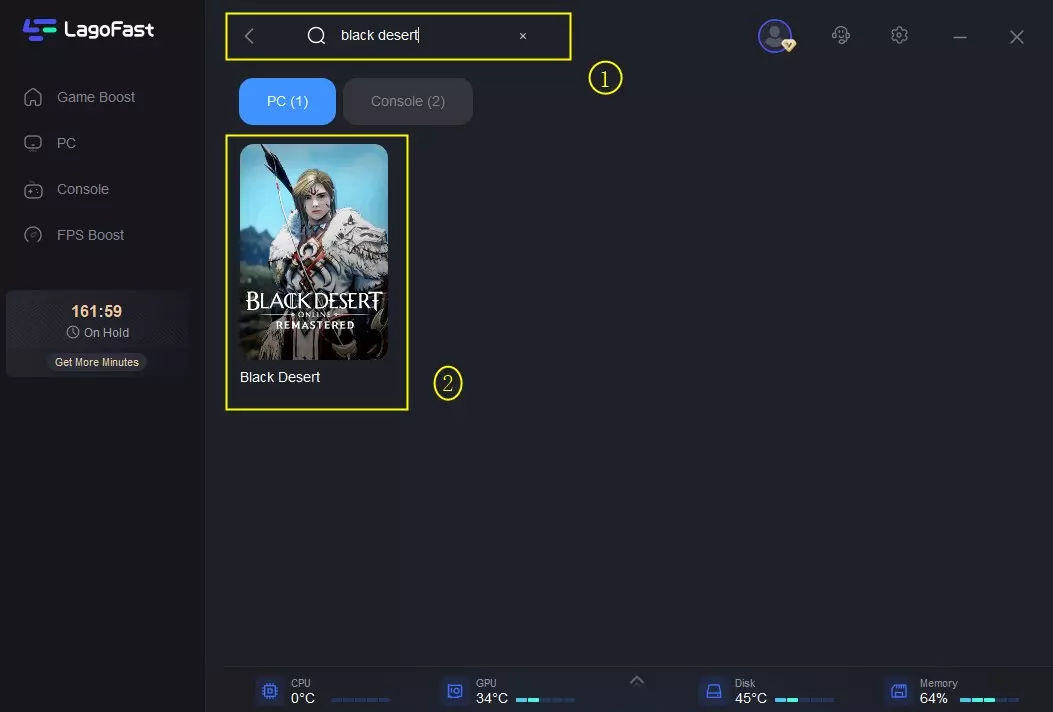Click the CPU 0°C temperature reading
The height and width of the screenshot is (712, 1053).
(303, 699)
